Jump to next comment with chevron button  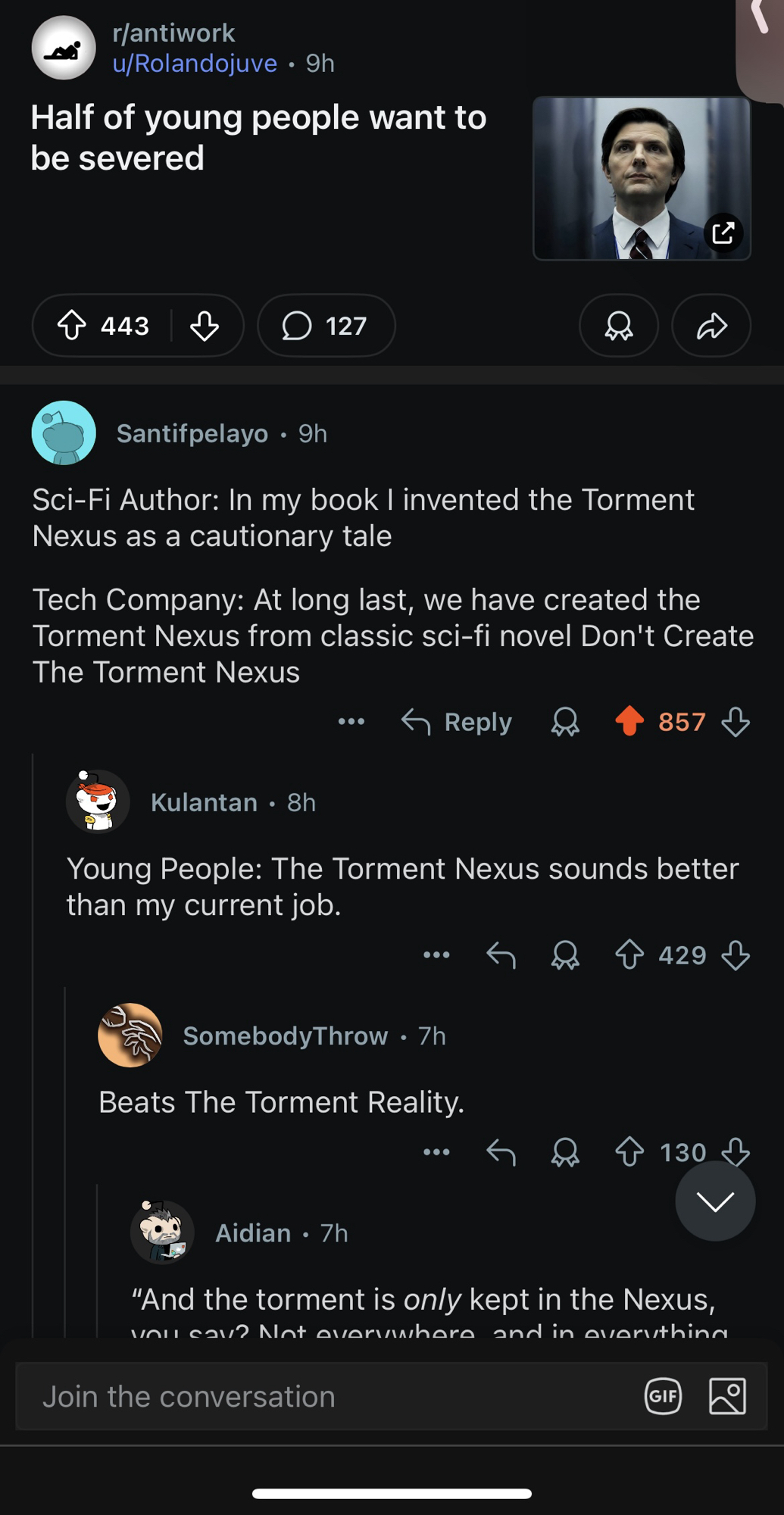715,1201
